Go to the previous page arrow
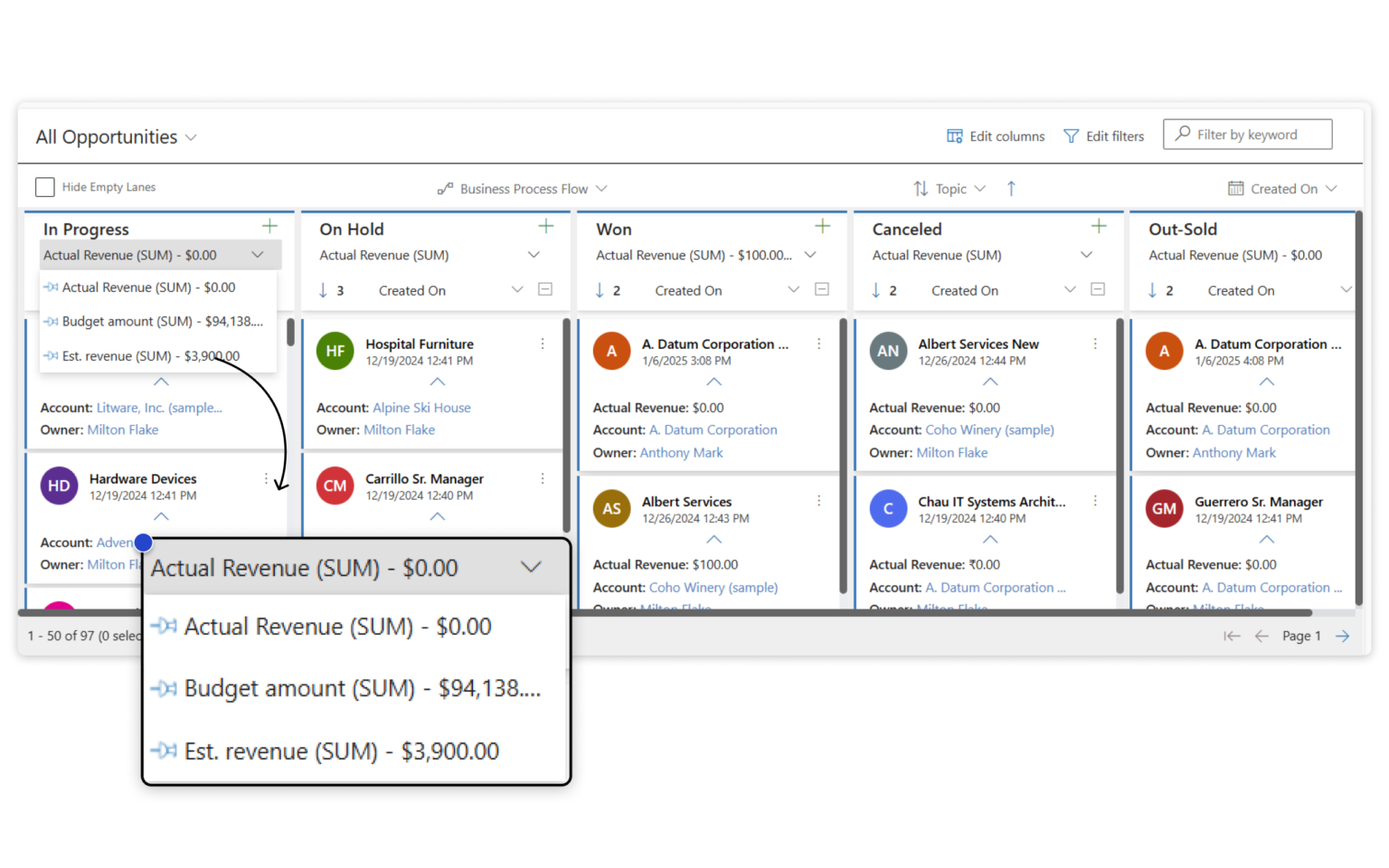 click(x=1261, y=636)
